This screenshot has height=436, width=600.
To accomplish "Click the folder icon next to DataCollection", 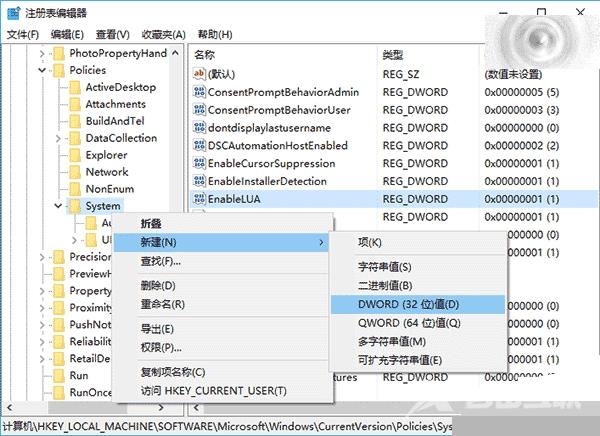I will pyautogui.click(x=74, y=138).
